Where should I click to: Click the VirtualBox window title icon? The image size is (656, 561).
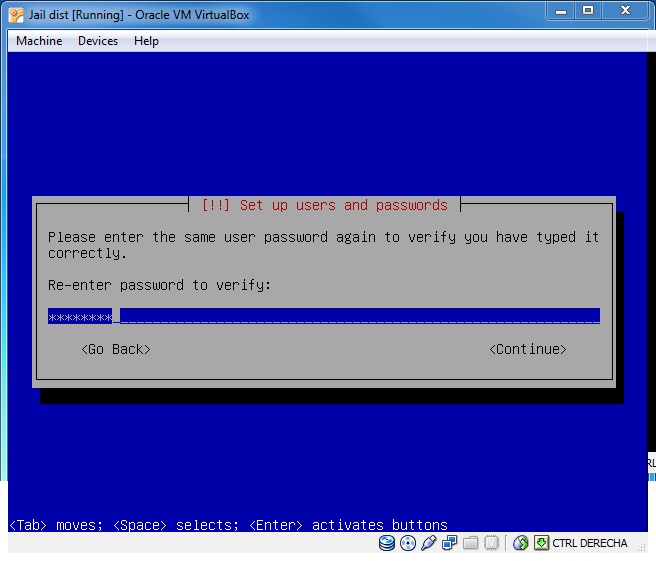coord(16,15)
